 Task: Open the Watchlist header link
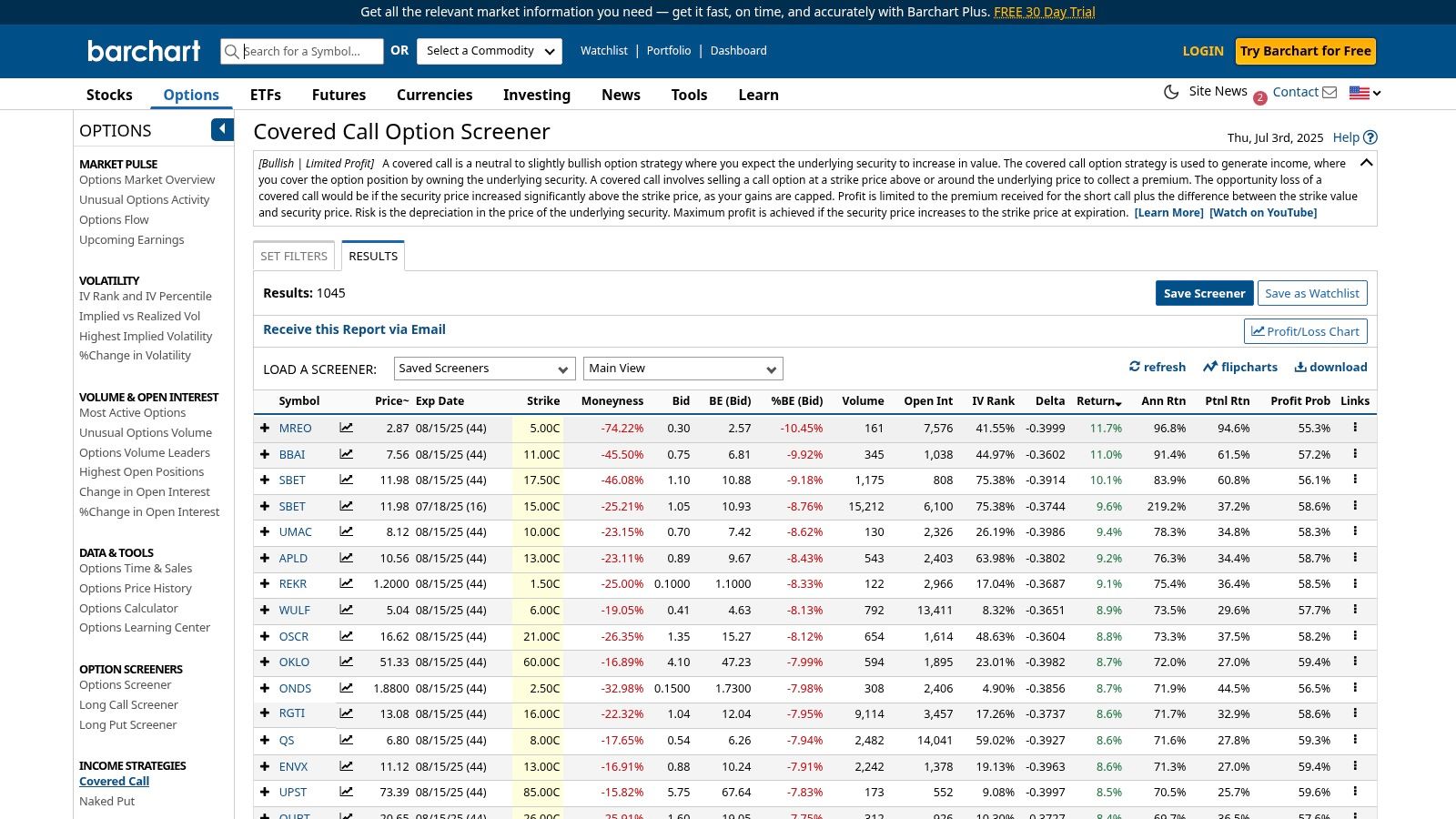(x=604, y=51)
